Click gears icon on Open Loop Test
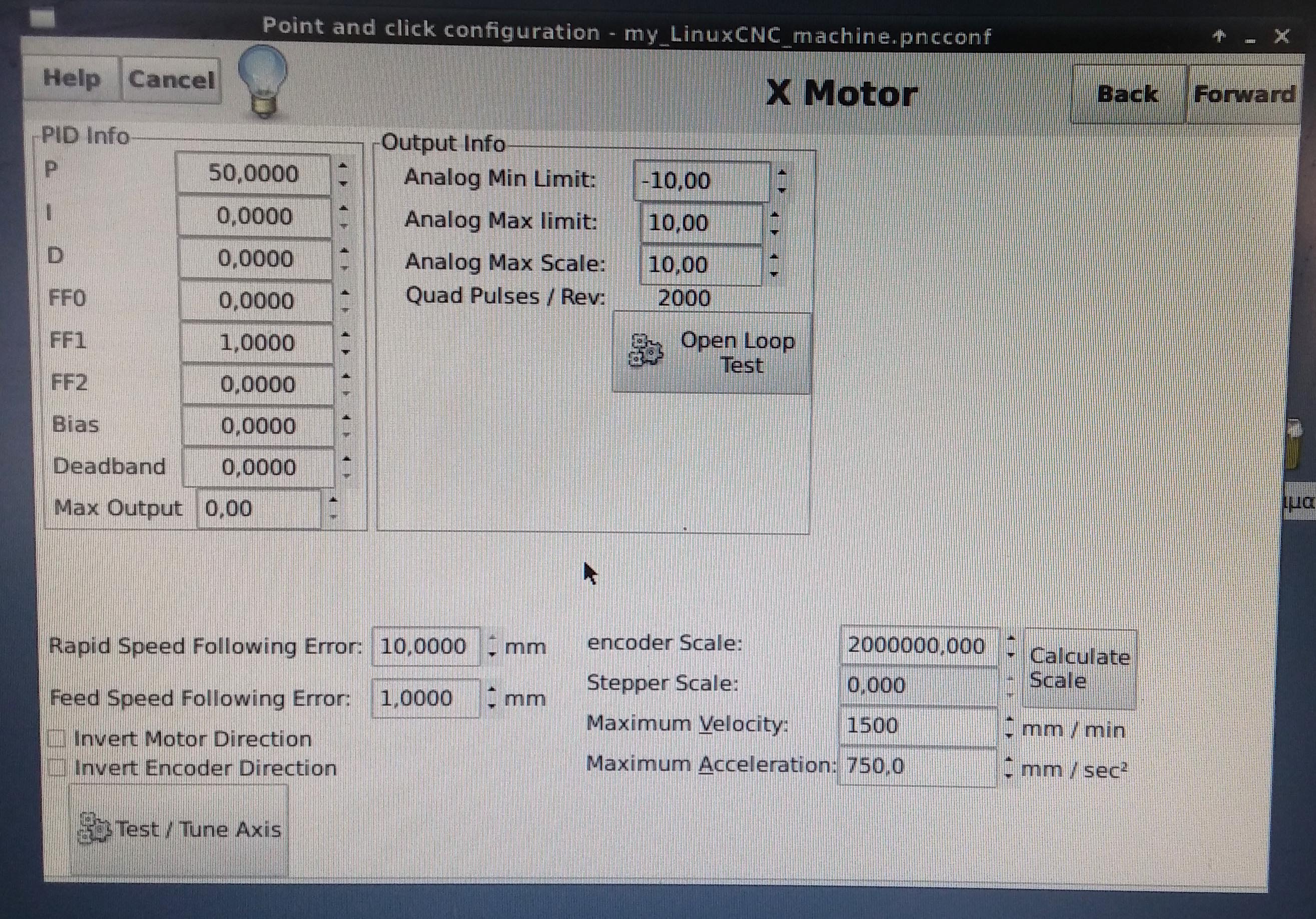This screenshot has height=919, width=1316. (646, 350)
